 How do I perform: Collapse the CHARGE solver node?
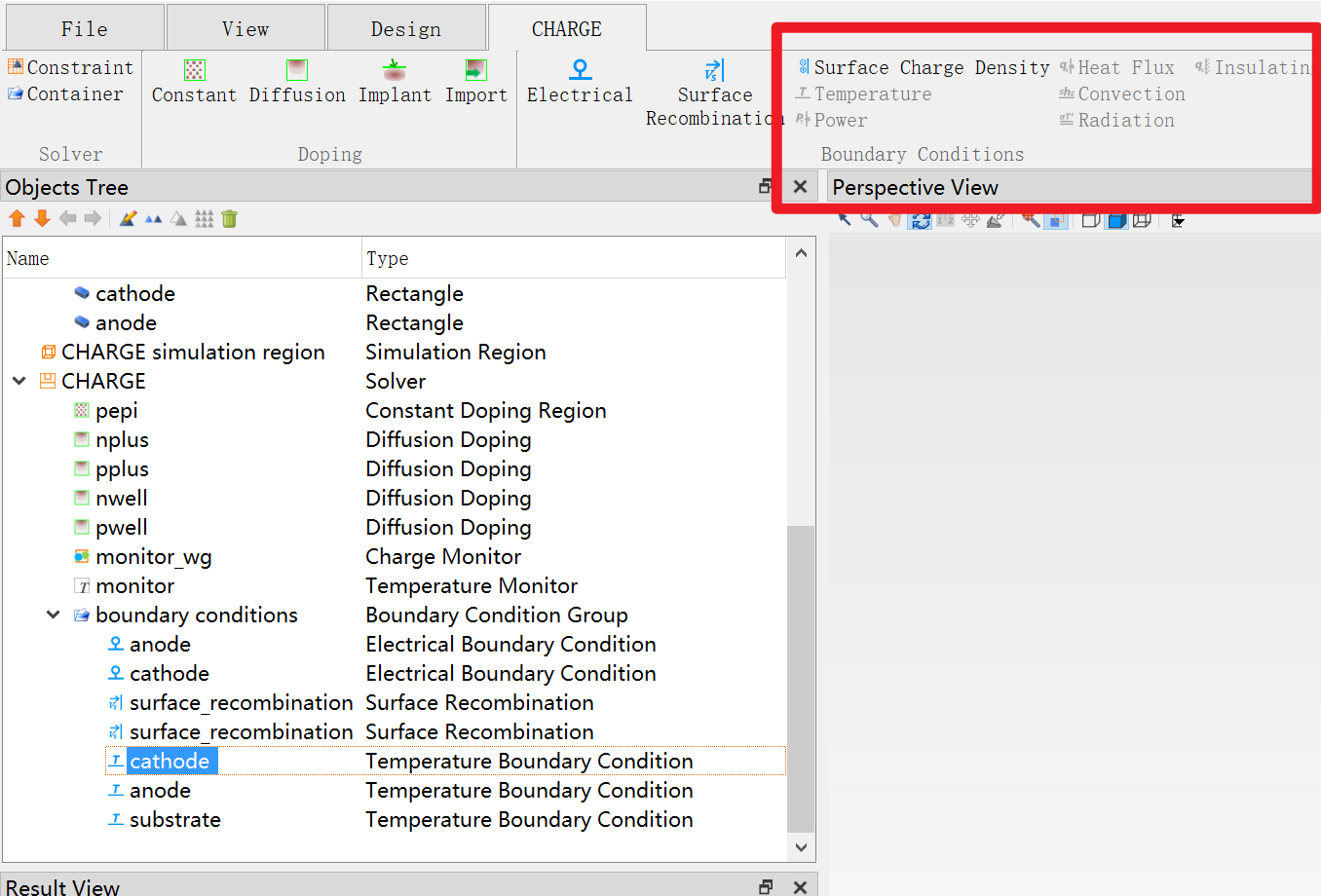[x=19, y=381]
